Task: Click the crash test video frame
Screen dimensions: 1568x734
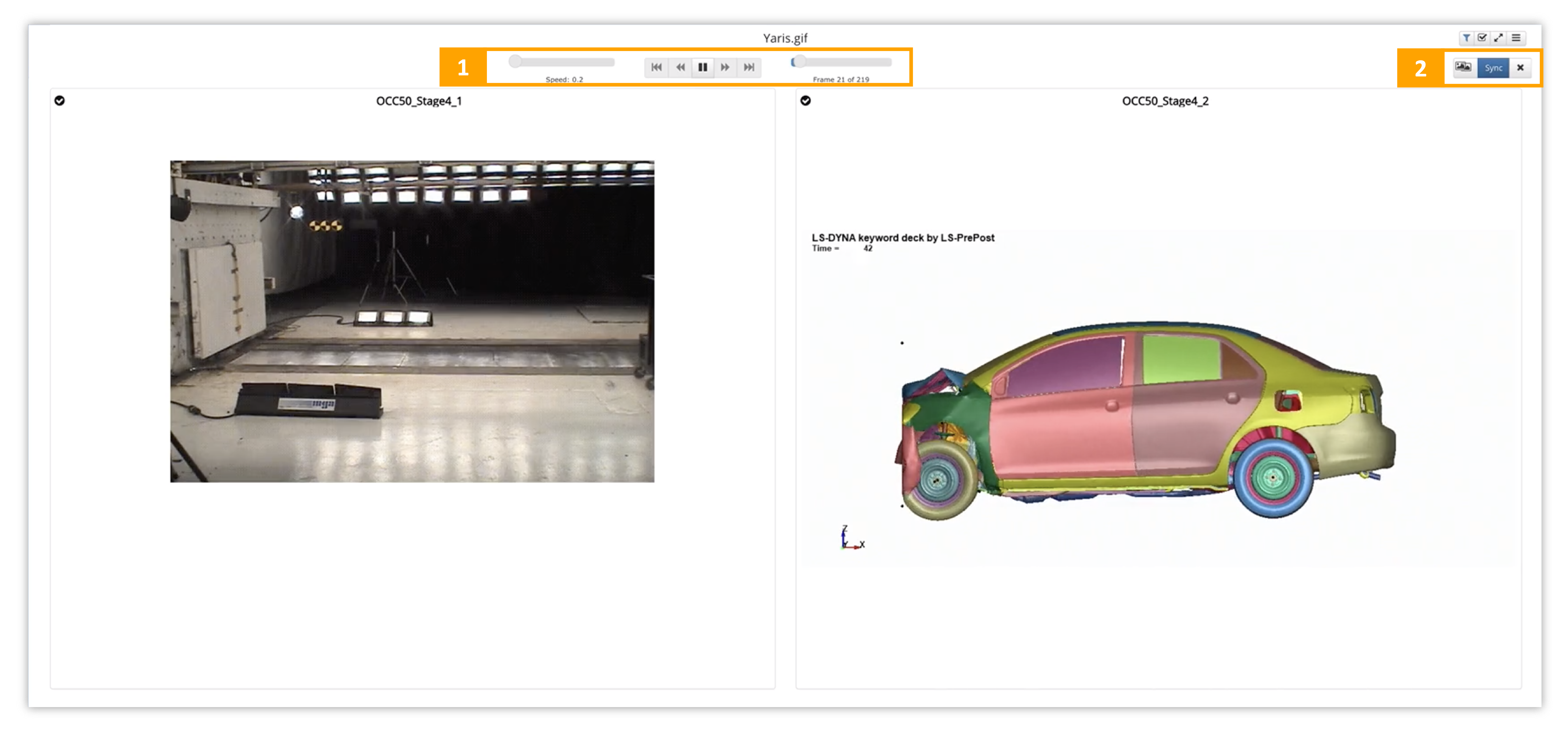Action: pos(412,321)
